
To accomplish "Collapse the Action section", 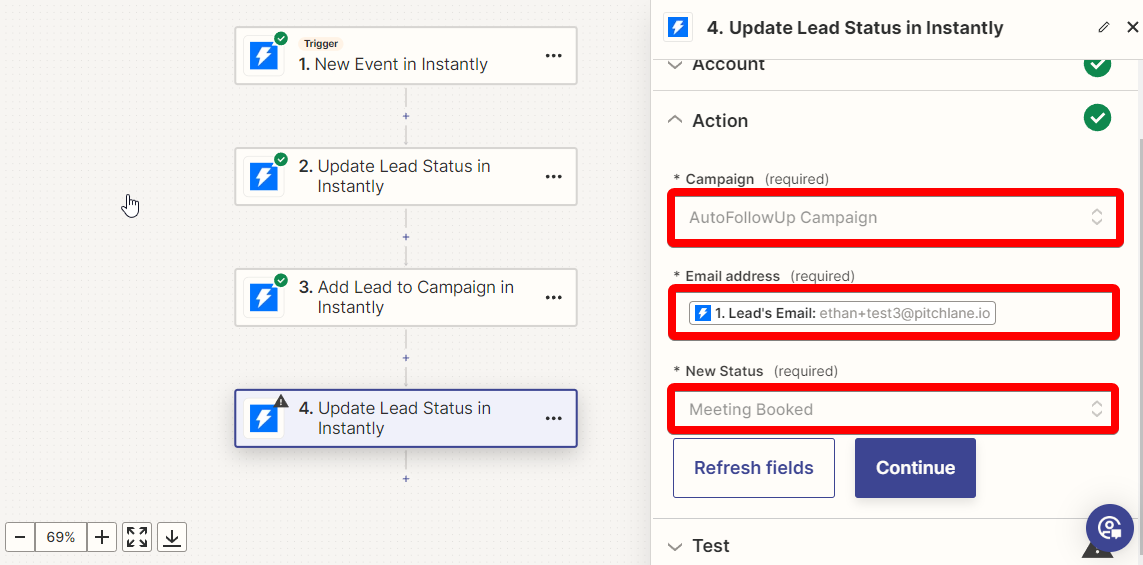I will [676, 120].
